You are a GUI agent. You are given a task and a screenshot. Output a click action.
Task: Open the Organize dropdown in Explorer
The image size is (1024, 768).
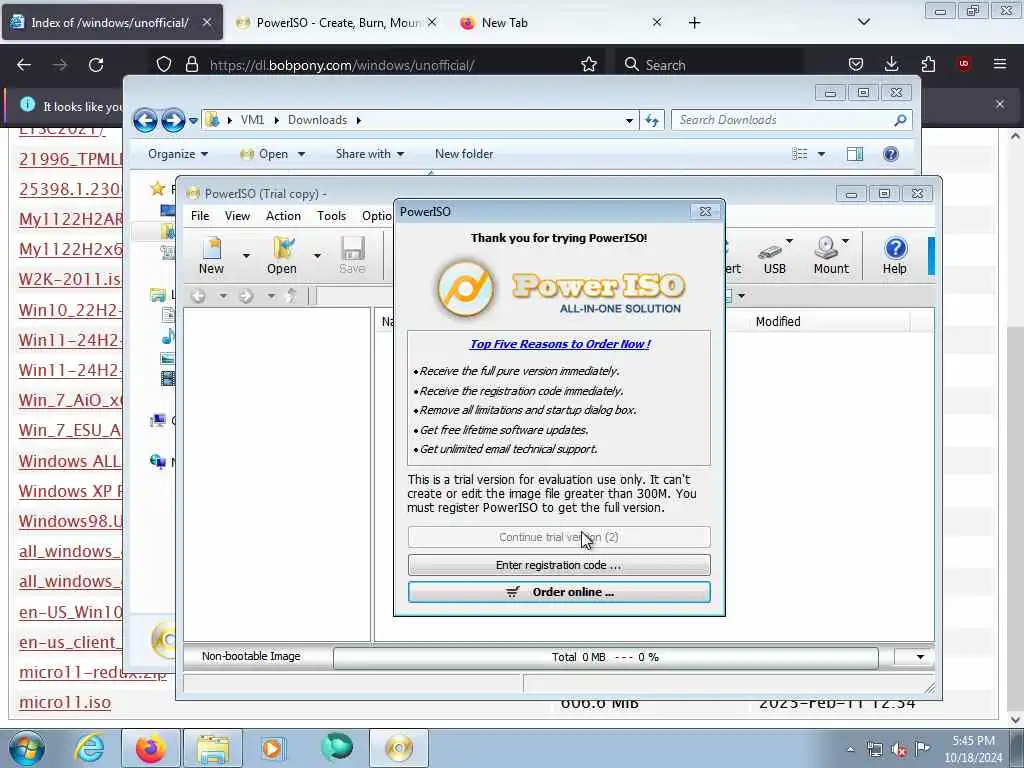[178, 154]
